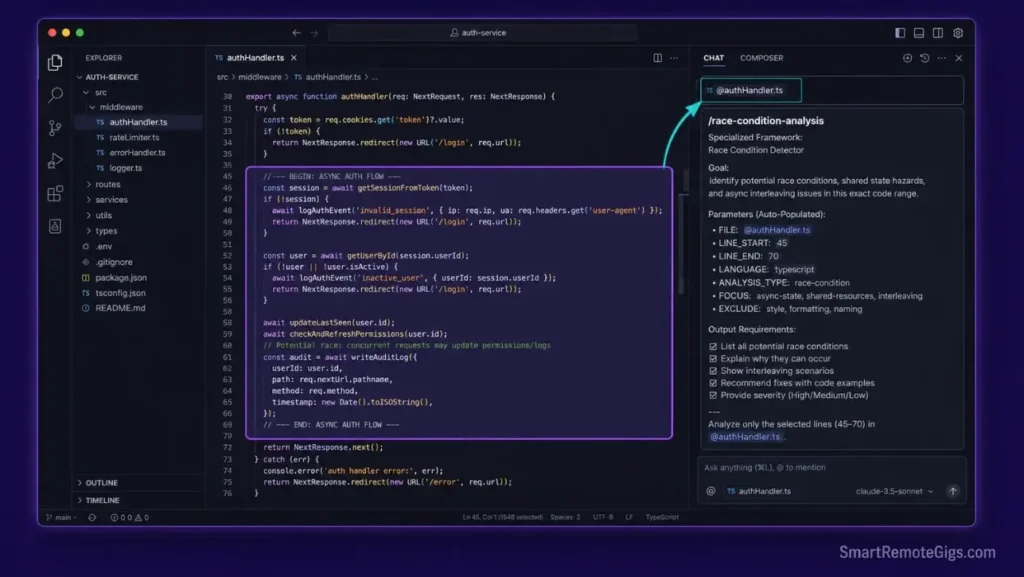Click the @ mention icon in chat input

coord(711,491)
